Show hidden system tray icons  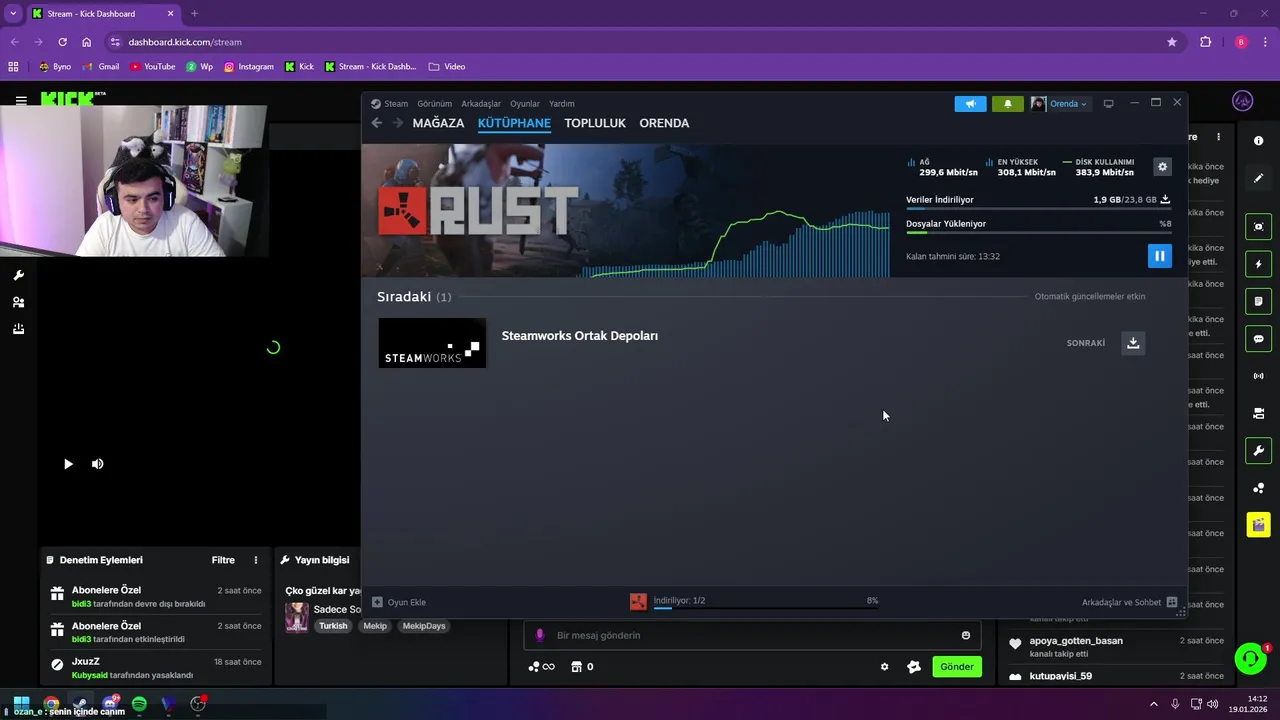1153,704
